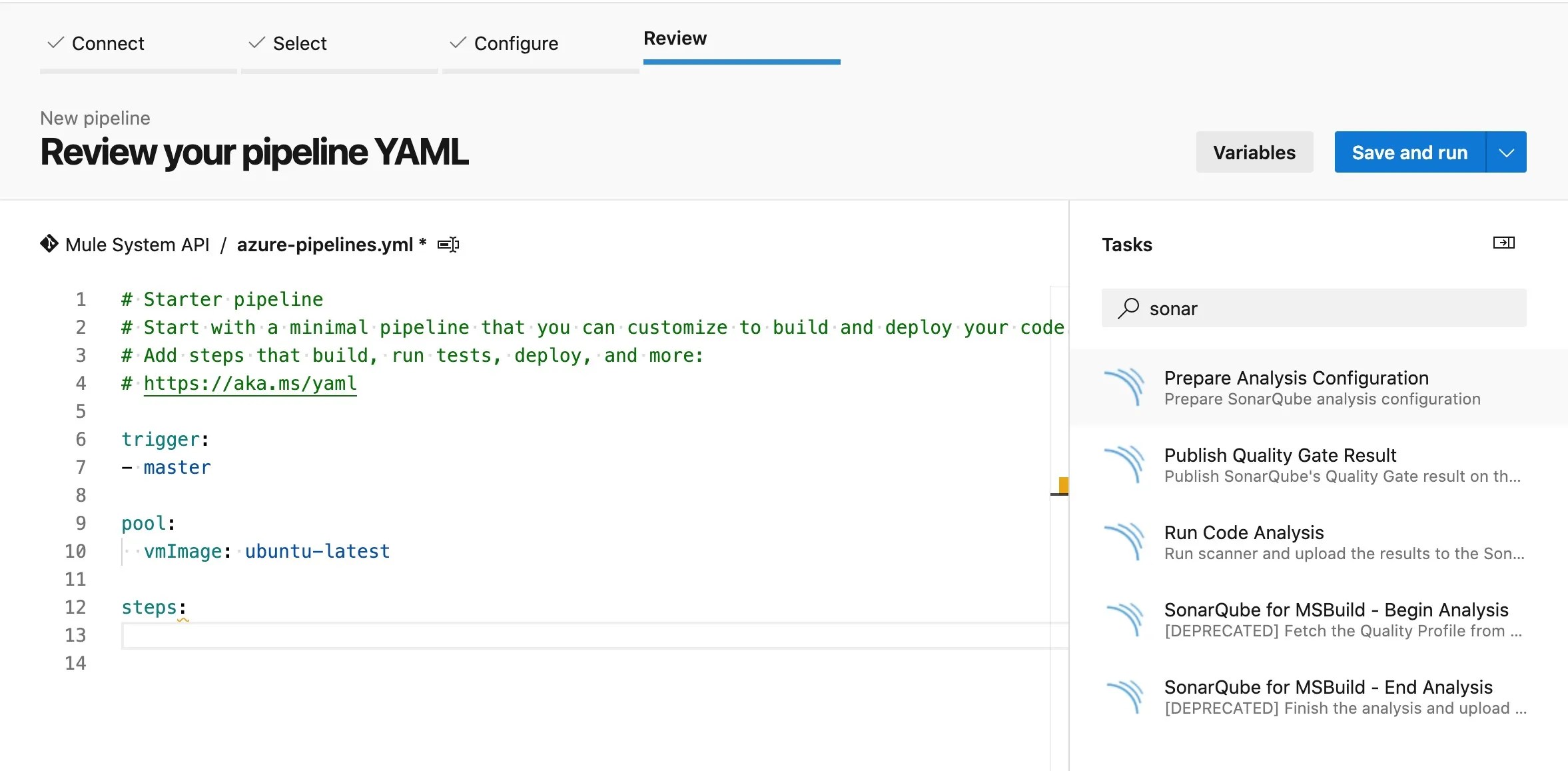Screen dimensions: 1568x771
Task: Click the Git repository icon before Mule System API
Action: [49, 244]
